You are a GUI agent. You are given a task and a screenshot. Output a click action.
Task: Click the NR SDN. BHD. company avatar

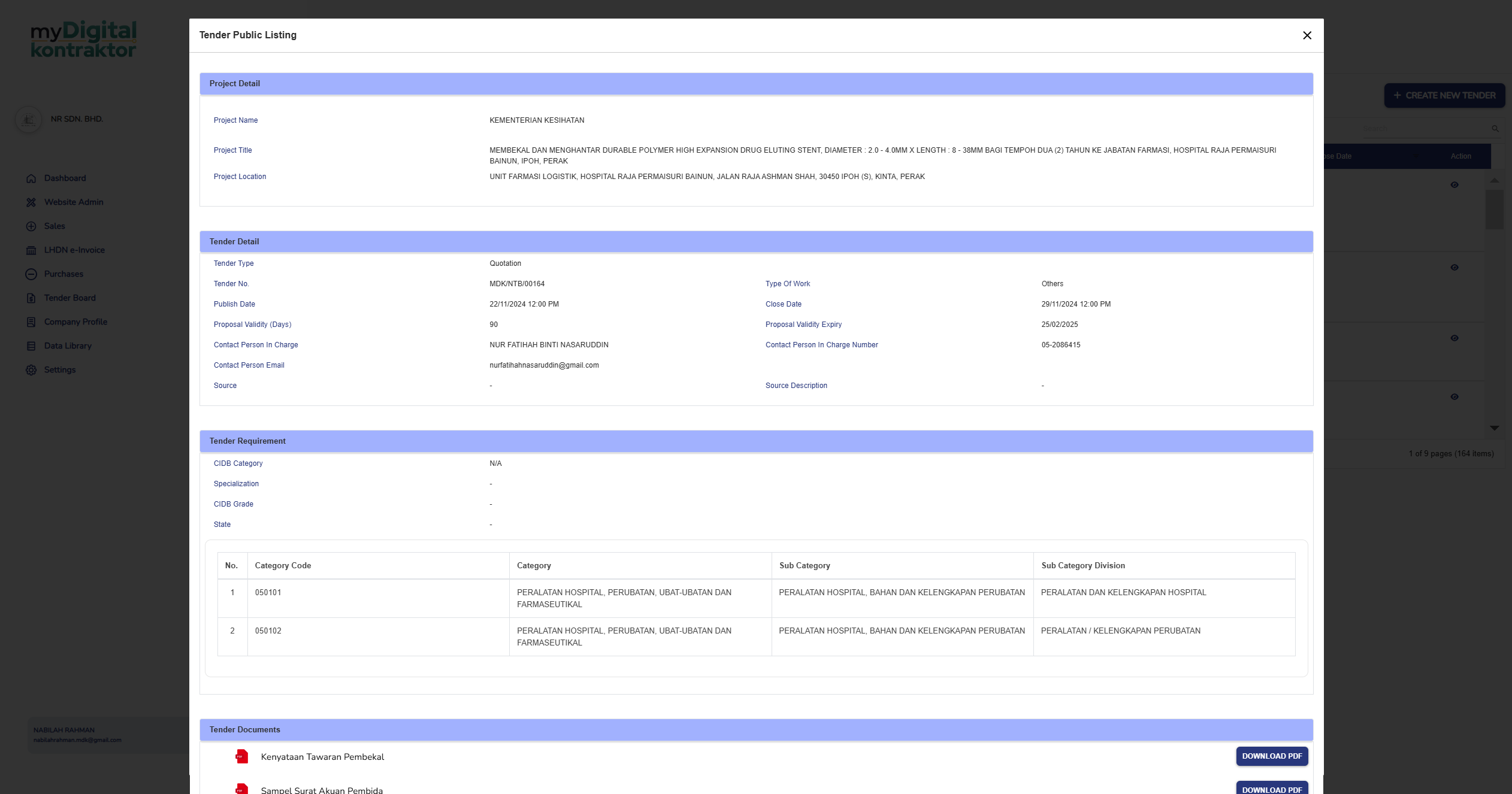[x=28, y=120]
